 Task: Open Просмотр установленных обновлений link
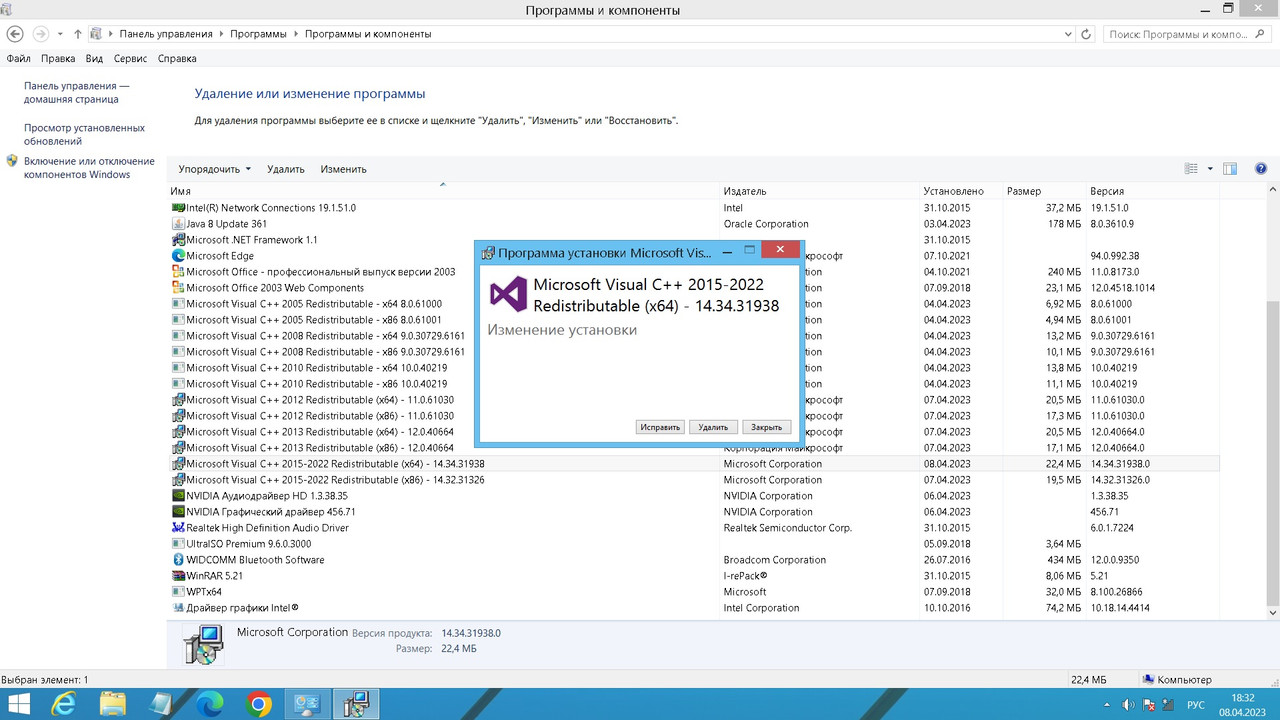84,135
